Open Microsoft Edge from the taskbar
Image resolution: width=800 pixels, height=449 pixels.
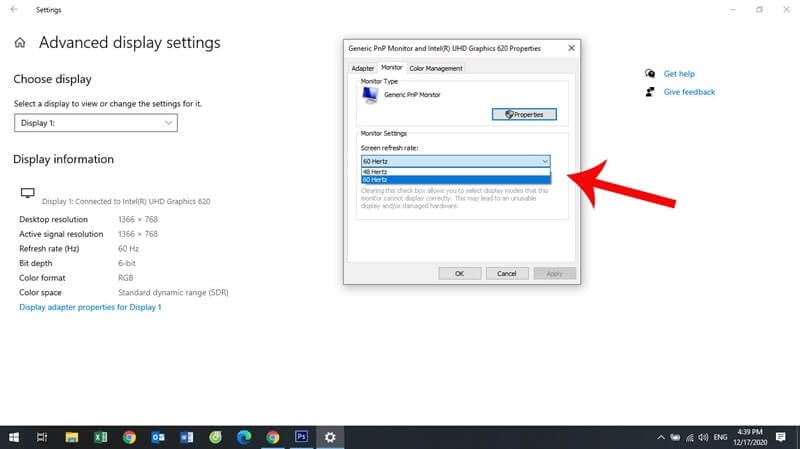point(244,437)
